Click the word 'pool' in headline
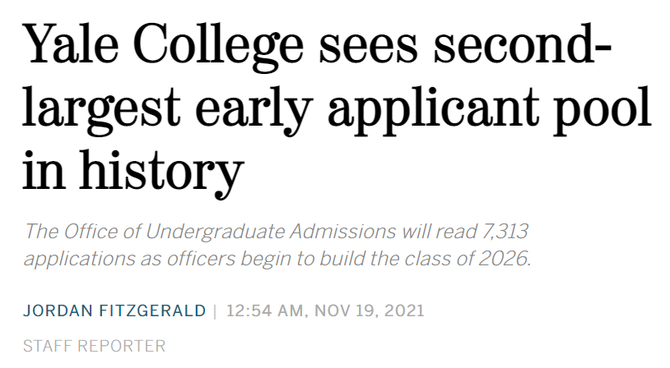670x368 pixels. coord(603,109)
